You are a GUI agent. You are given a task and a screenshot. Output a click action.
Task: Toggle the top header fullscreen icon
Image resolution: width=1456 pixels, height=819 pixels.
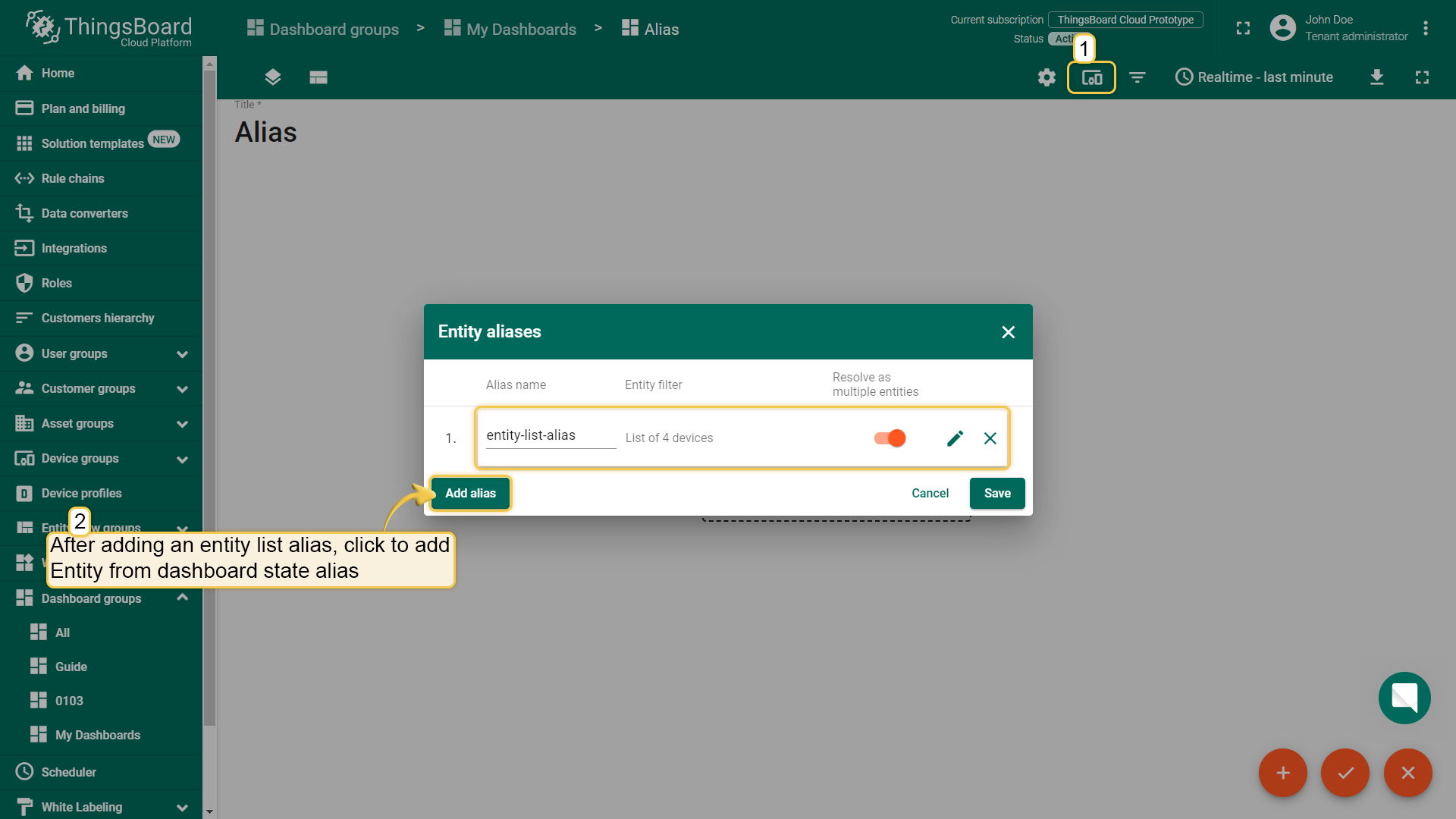(x=1243, y=28)
